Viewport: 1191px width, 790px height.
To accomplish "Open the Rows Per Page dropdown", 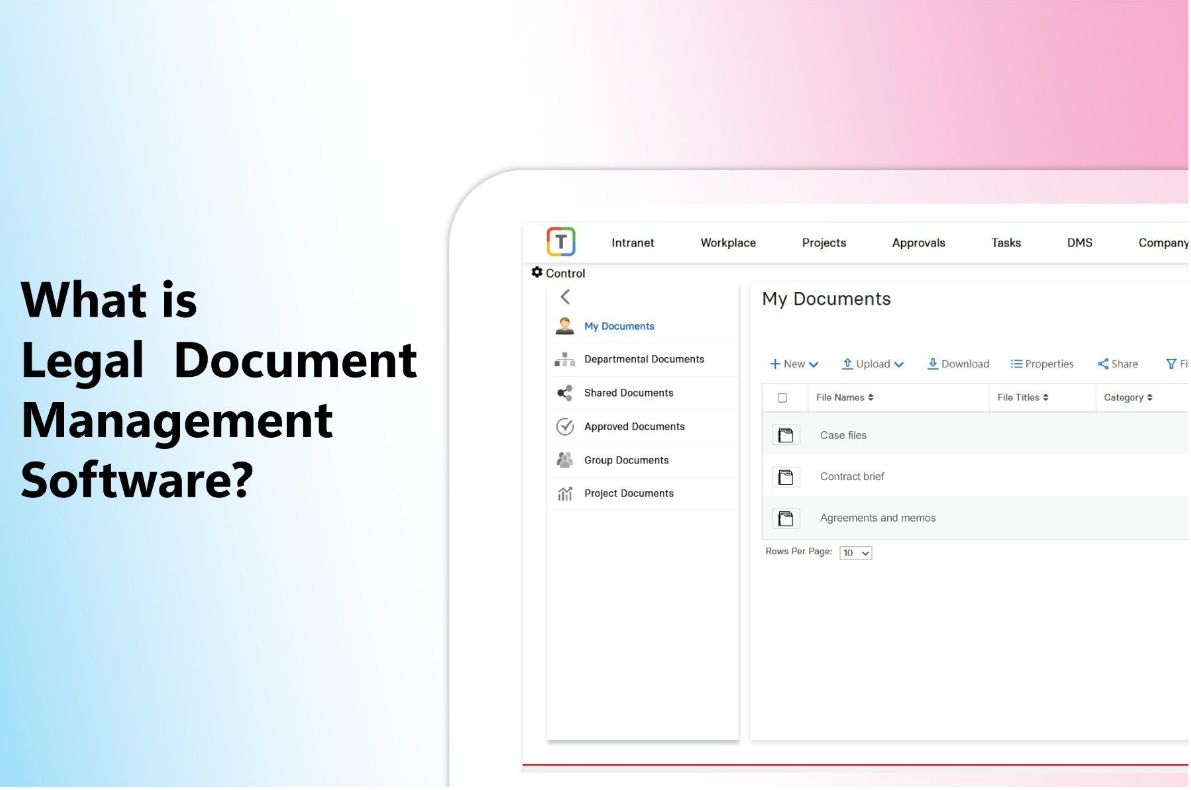I will (855, 553).
